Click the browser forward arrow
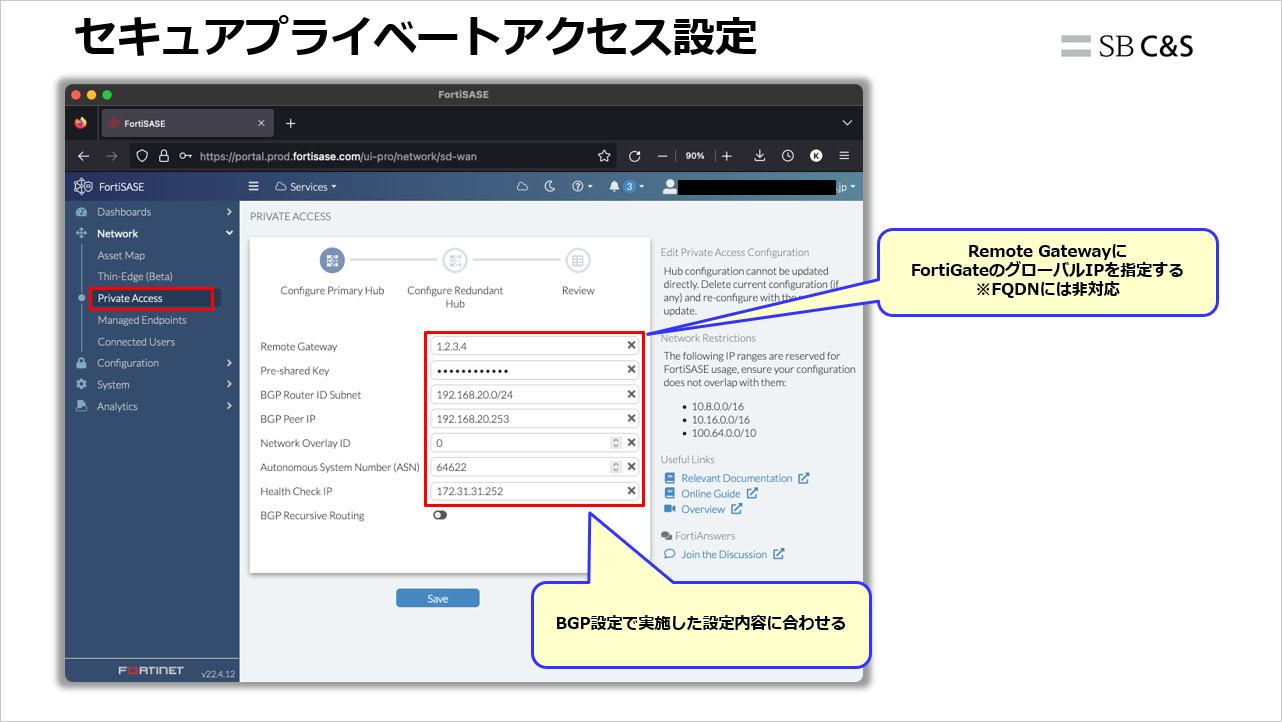This screenshot has height=722, width=1282. tap(111, 156)
